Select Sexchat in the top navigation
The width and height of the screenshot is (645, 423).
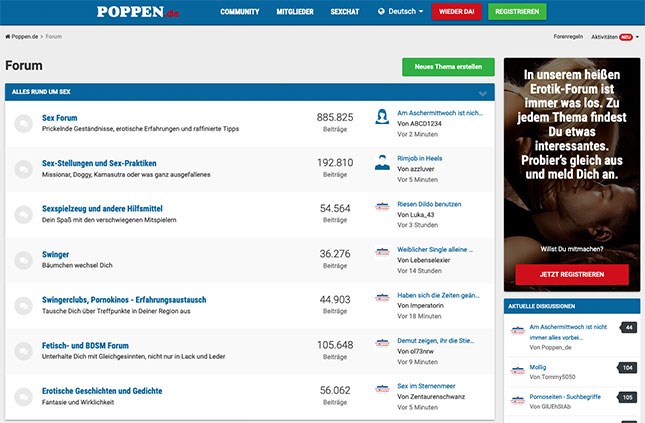(x=345, y=12)
